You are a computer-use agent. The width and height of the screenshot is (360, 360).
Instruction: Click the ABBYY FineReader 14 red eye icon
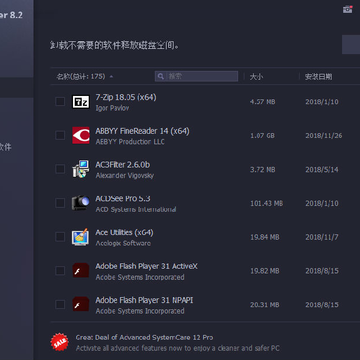pyautogui.click(x=81, y=135)
